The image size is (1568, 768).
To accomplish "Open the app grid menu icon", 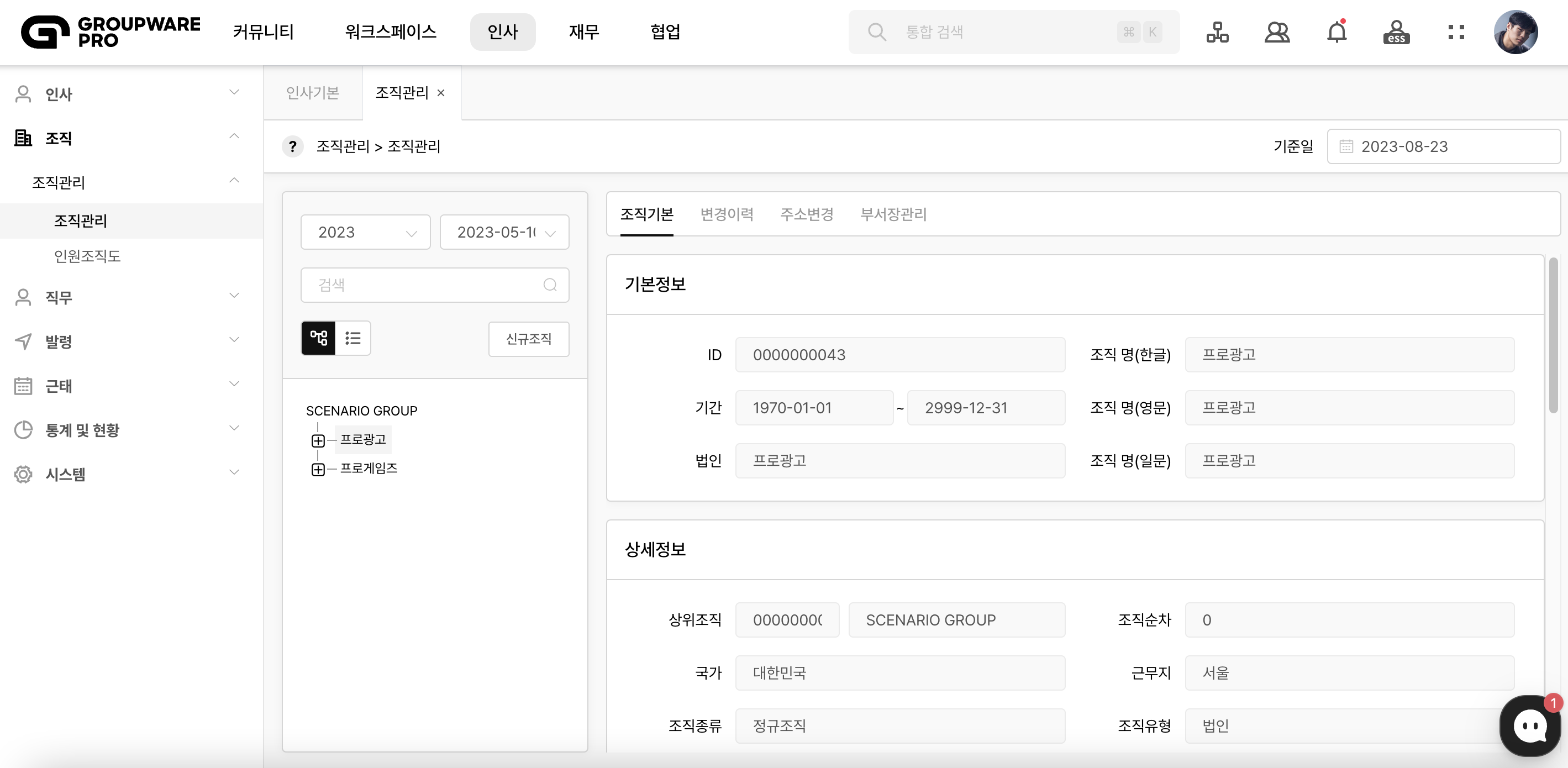I will coord(1456,32).
